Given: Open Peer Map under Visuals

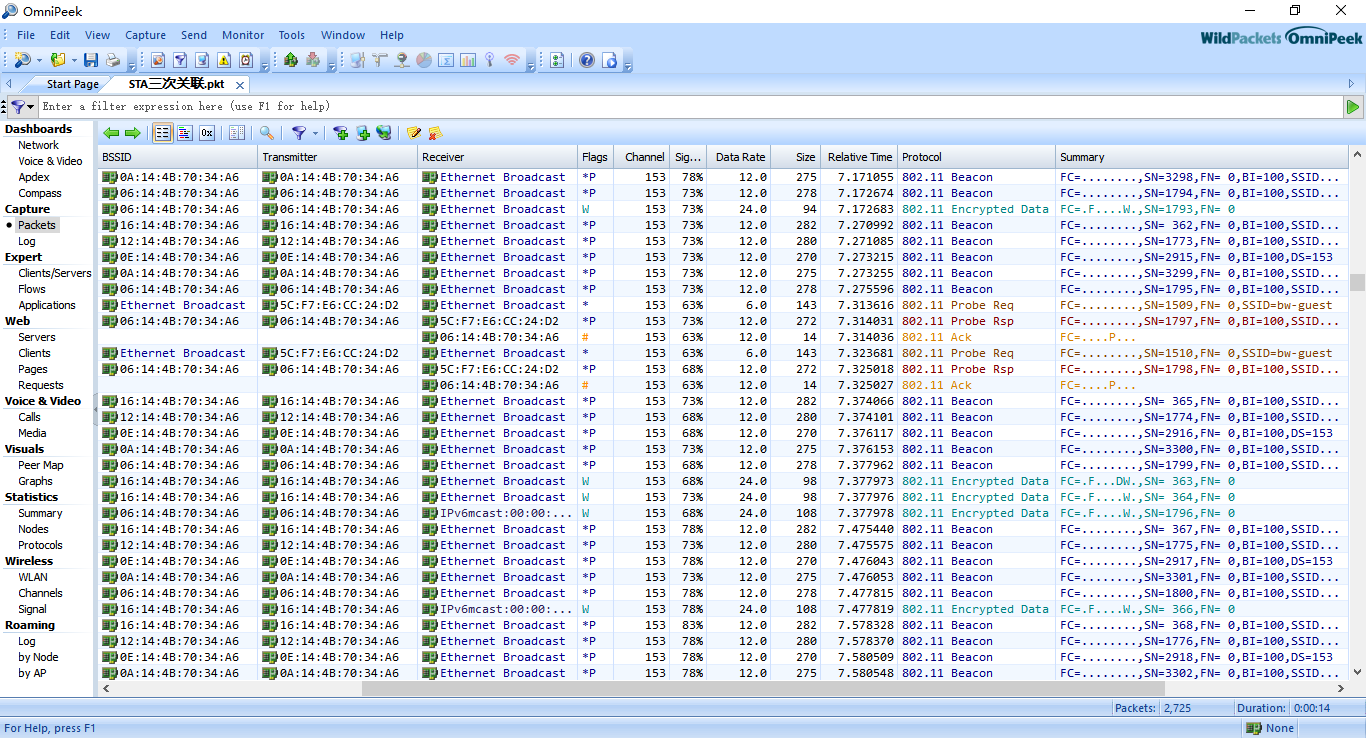Looking at the screenshot, I should point(40,465).
